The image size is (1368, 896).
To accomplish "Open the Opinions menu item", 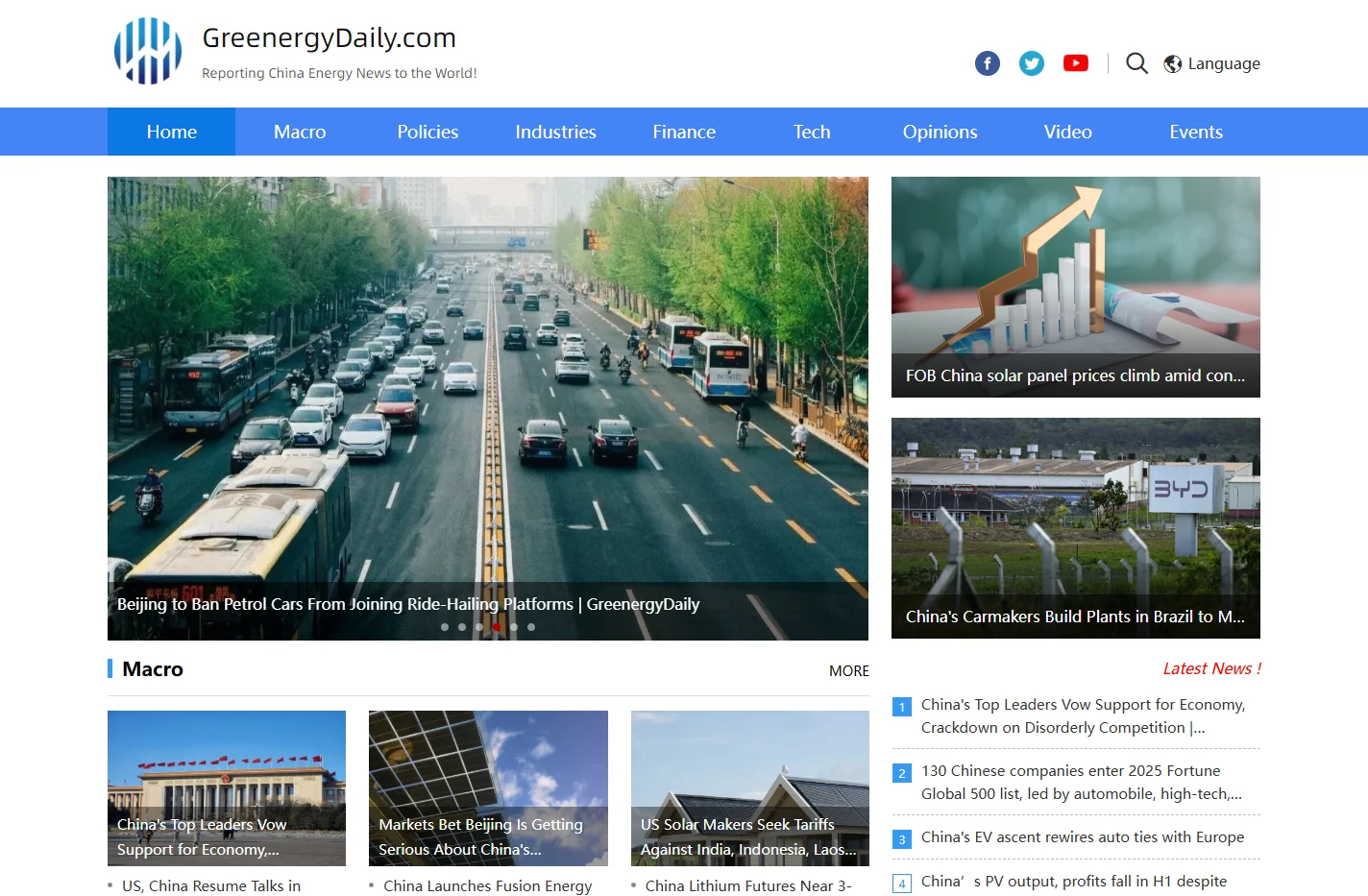I will 940,132.
